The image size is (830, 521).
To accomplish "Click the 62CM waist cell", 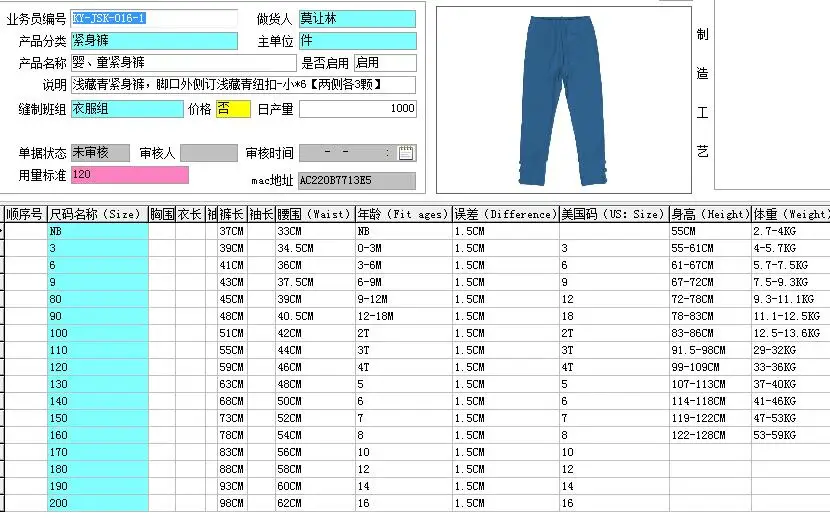I will coord(315,503).
